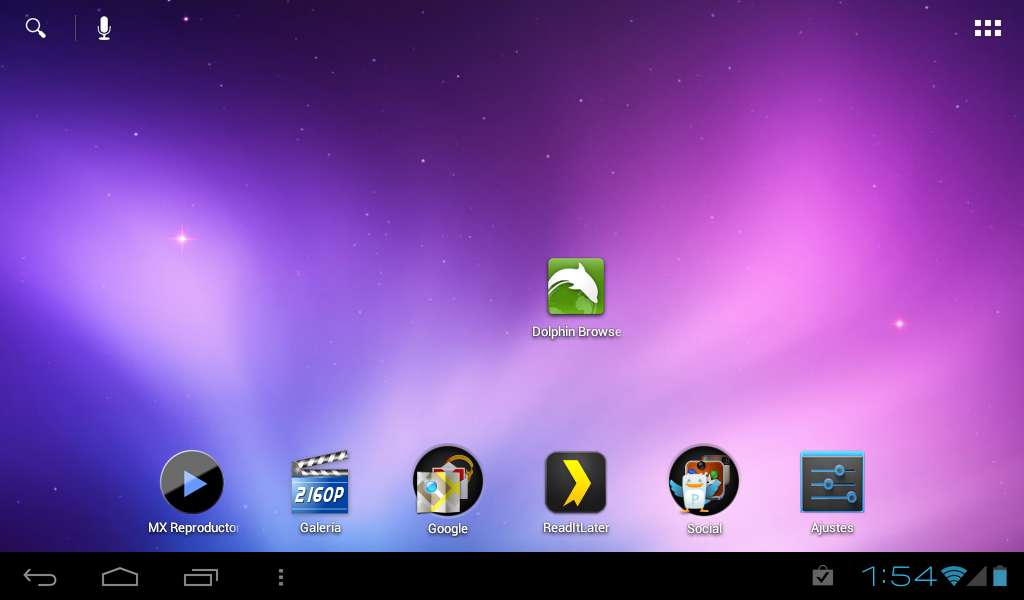
Task: Open the Galería app
Action: (x=320, y=481)
